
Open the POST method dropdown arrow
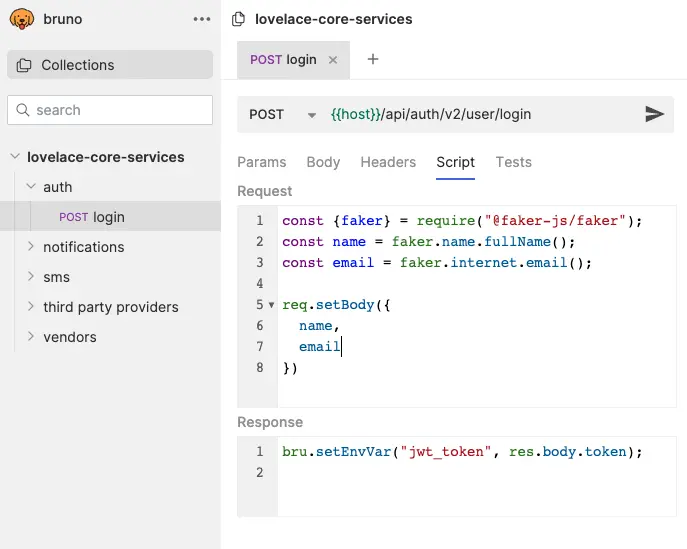tap(312, 115)
